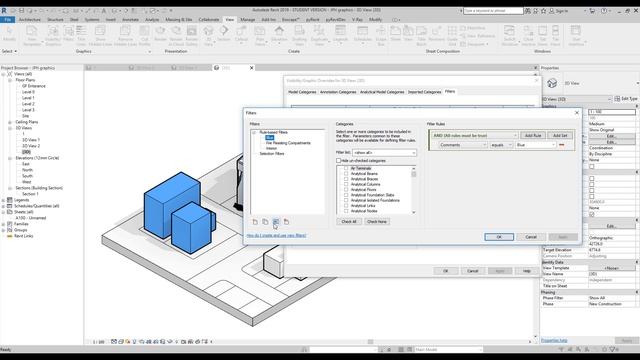Select Level 1 floor plan in browser

(x=28, y=98)
